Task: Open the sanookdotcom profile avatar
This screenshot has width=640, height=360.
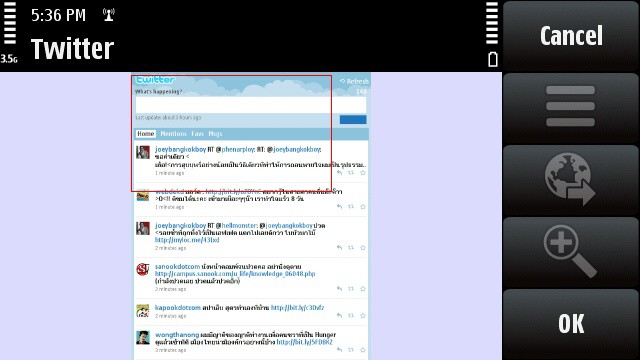Action: [x=142, y=269]
